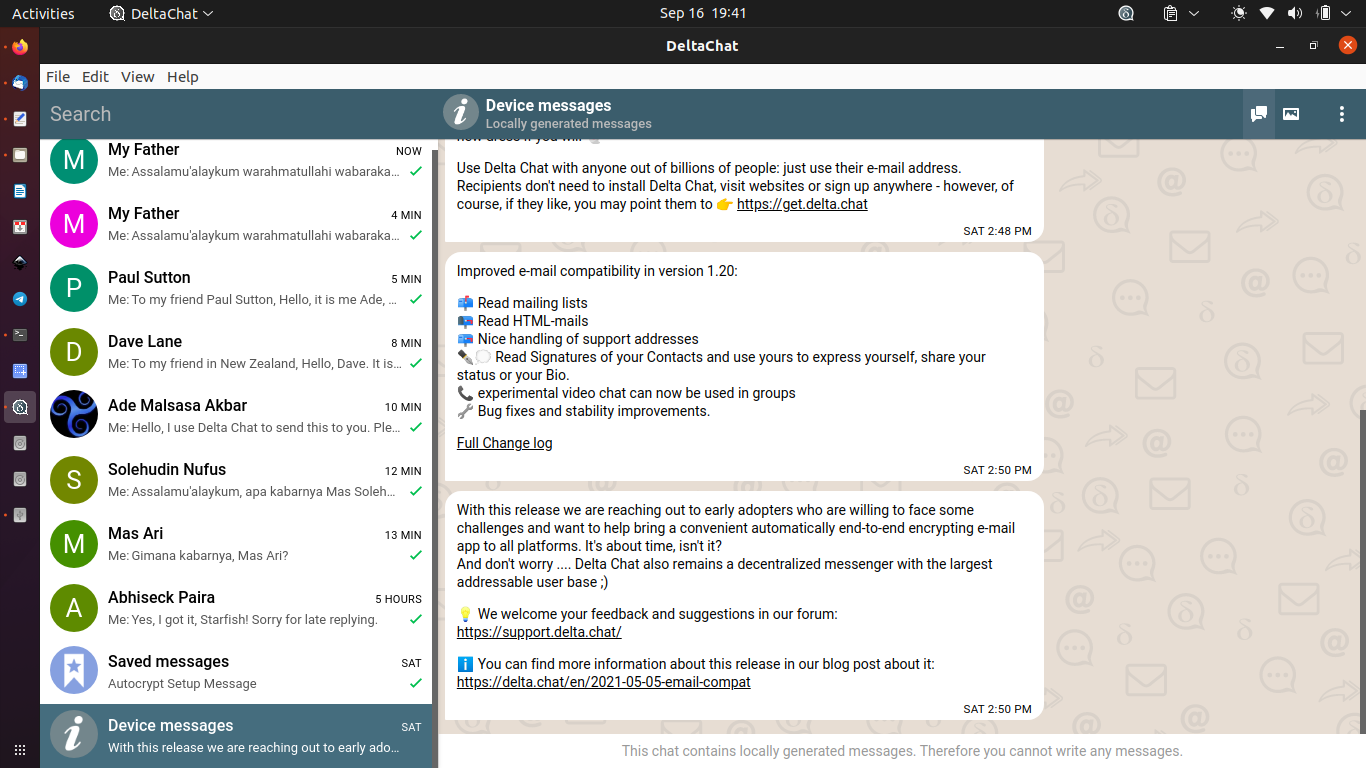1366x768 pixels.
Task: Click the Device messages header title
Action: [x=548, y=105]
